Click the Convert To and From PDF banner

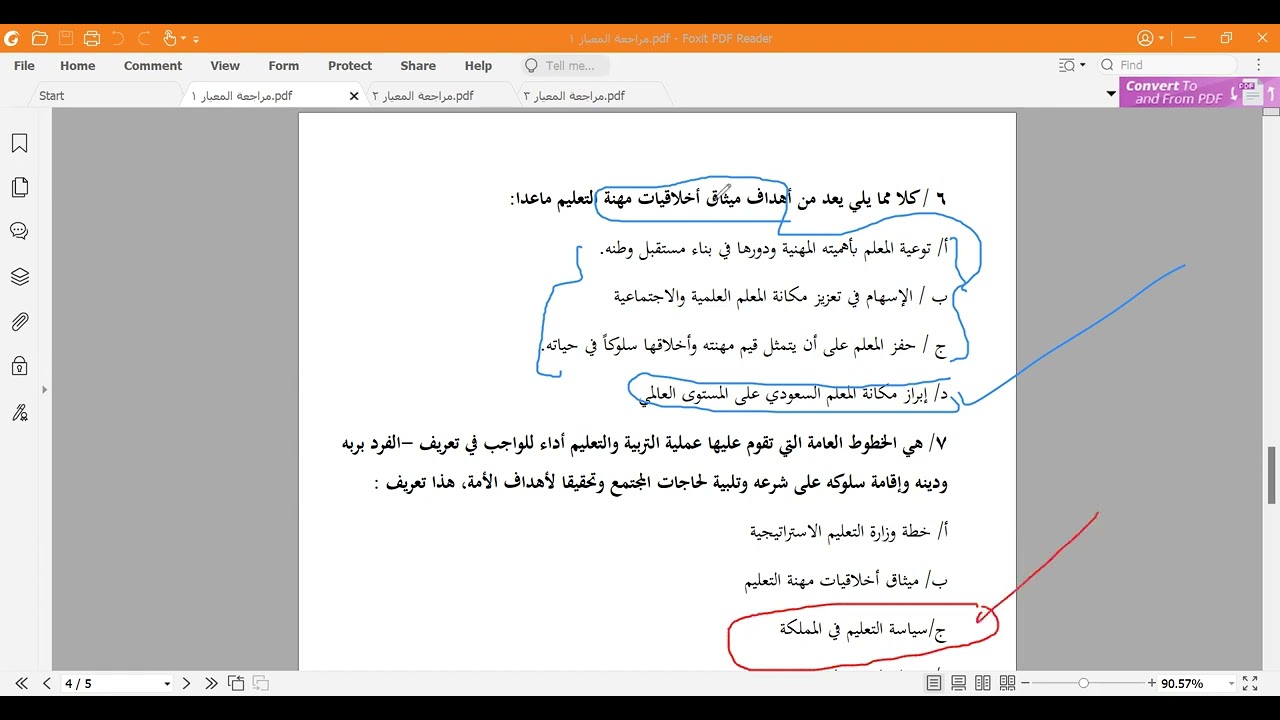(1198, 93)
